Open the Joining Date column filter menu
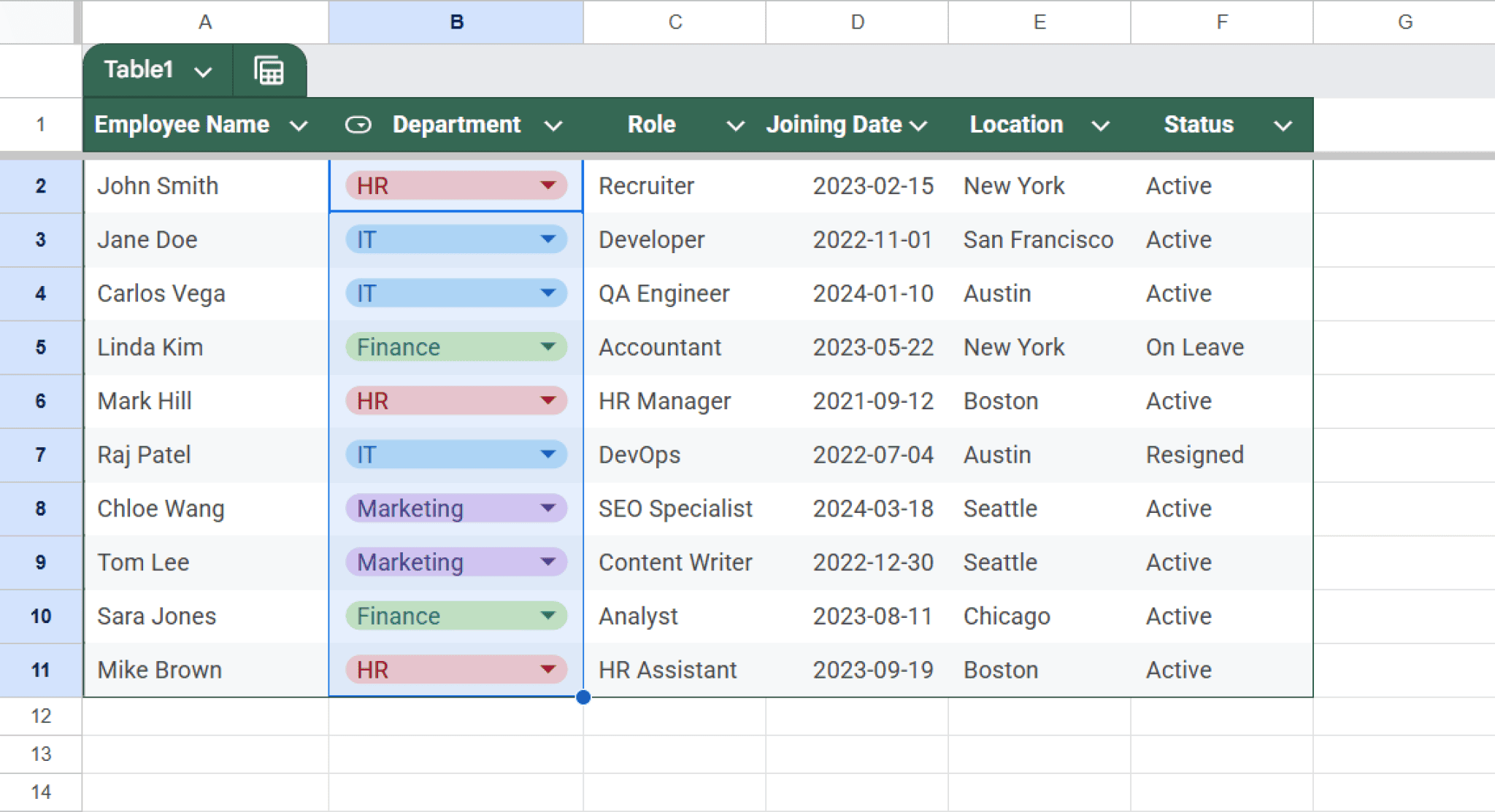The image size is (1495, 812). [x=919, y=125]
